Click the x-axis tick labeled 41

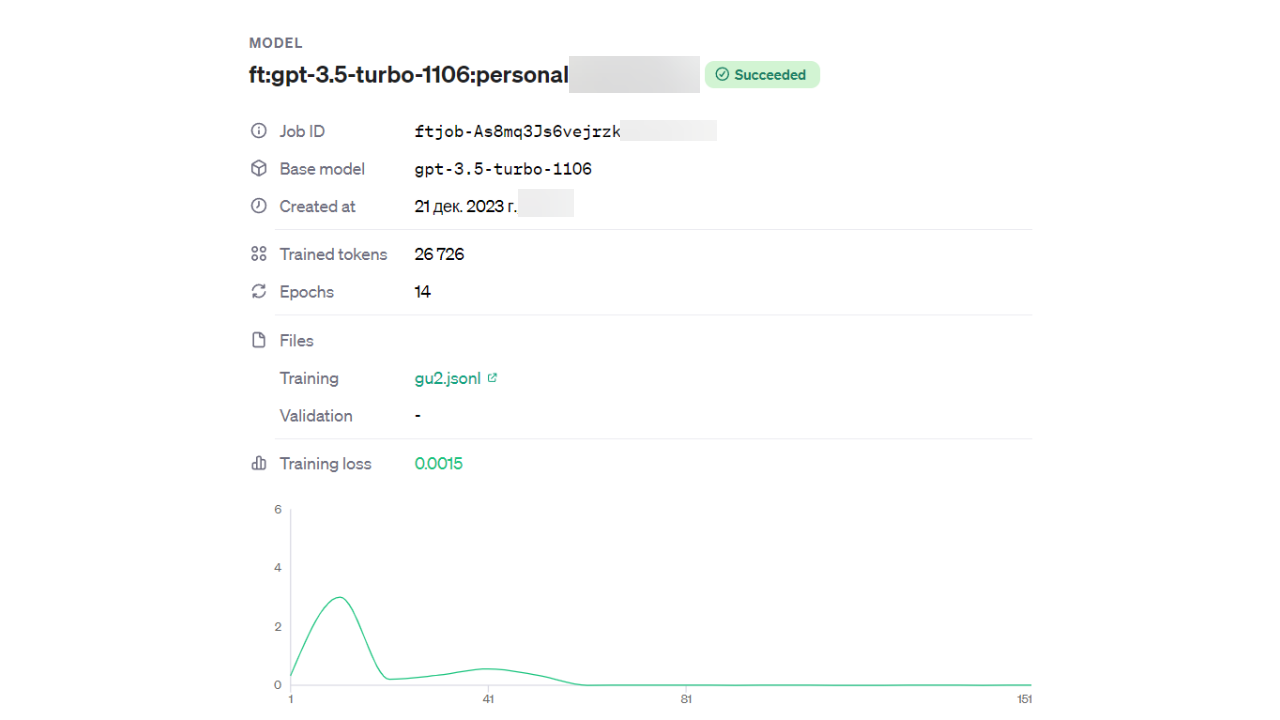click(x=488, y=698)
